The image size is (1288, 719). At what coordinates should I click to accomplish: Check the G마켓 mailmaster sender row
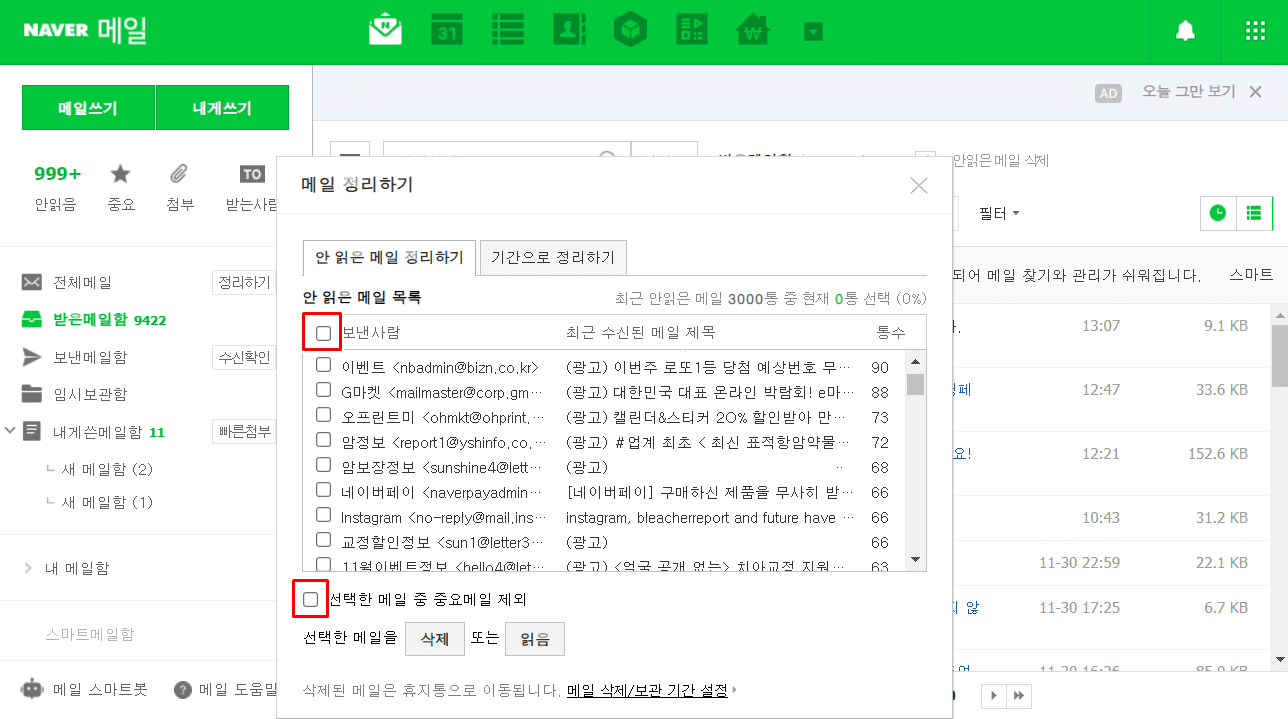click(323, 391)
